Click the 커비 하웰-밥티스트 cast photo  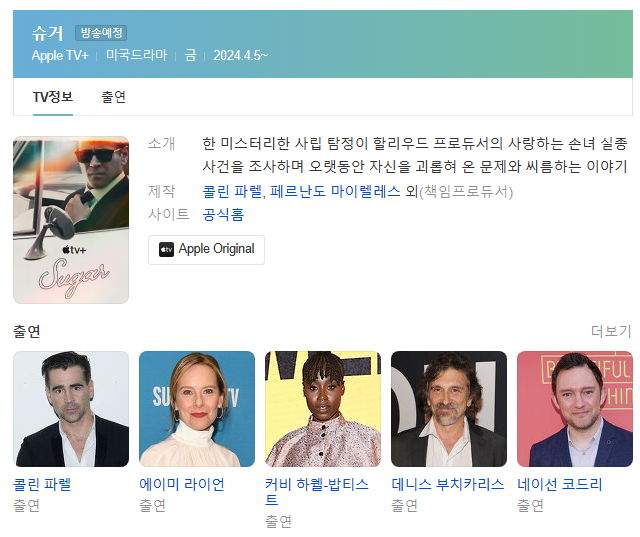click(323, 408)
